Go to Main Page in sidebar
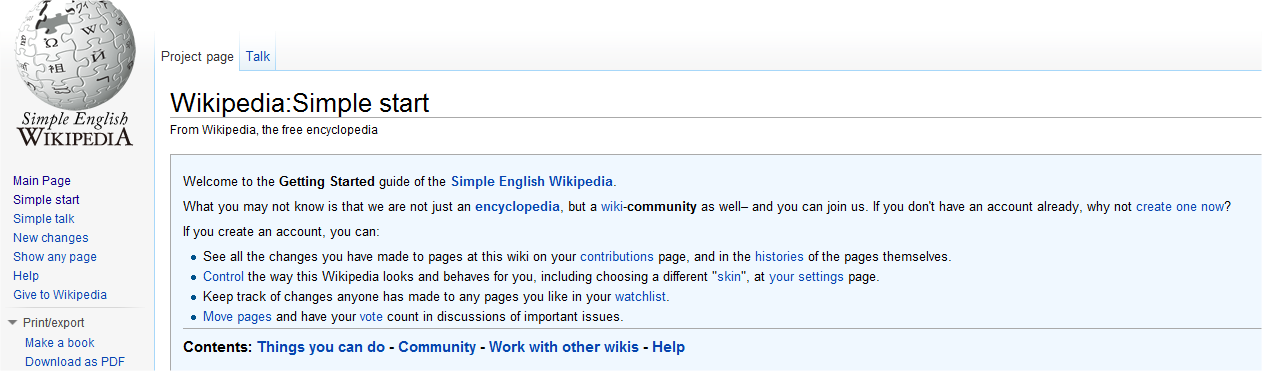 (42, 181)
